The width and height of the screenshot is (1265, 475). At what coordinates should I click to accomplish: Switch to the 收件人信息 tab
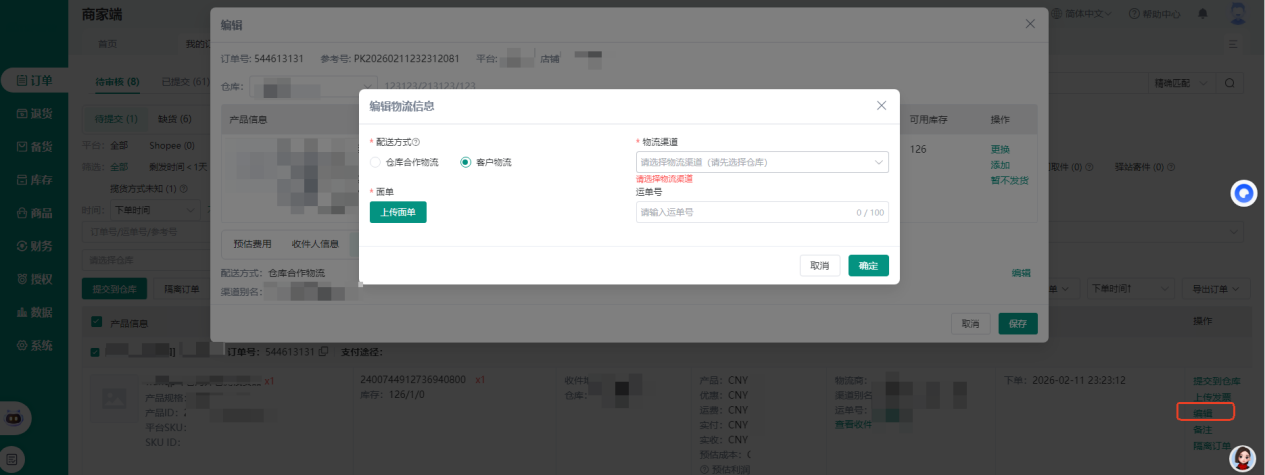point(315,243)
